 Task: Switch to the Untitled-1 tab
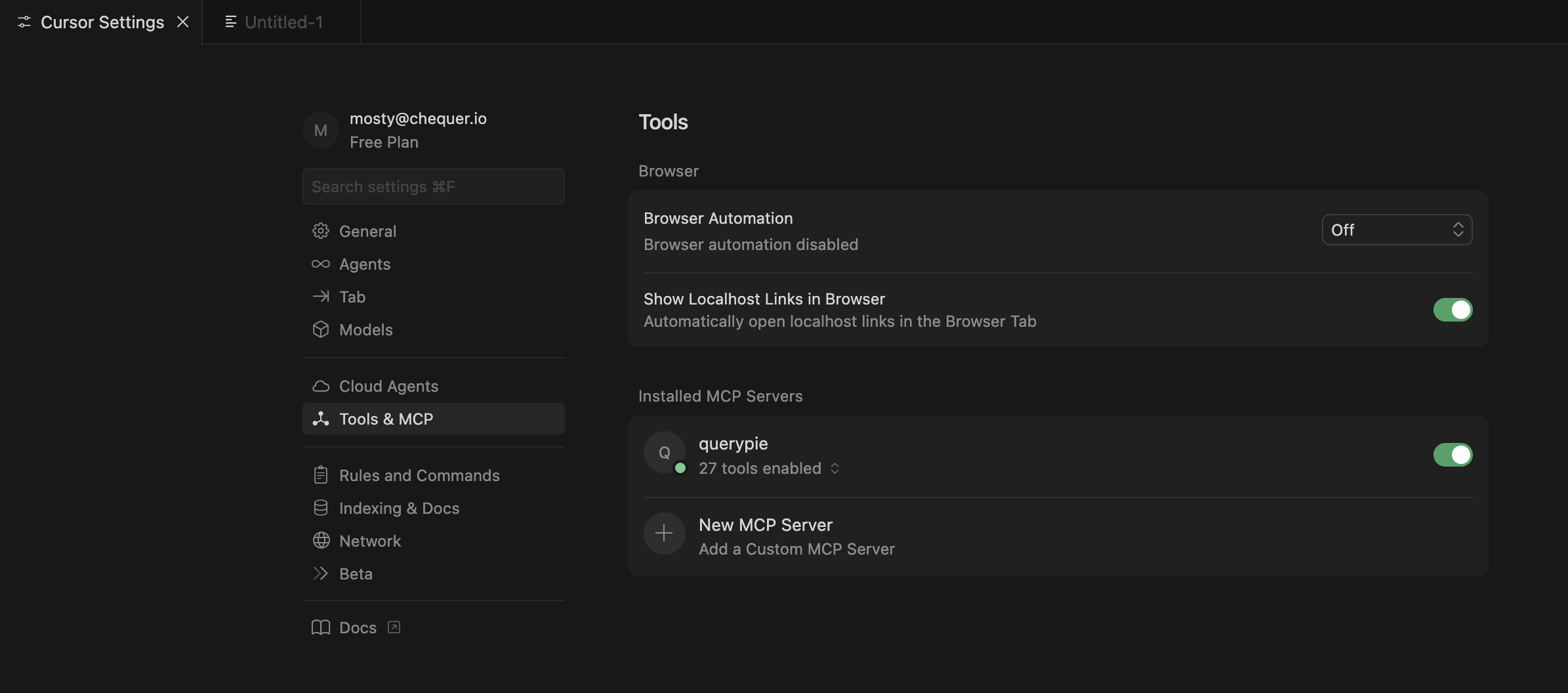click(x=283, y=22)
